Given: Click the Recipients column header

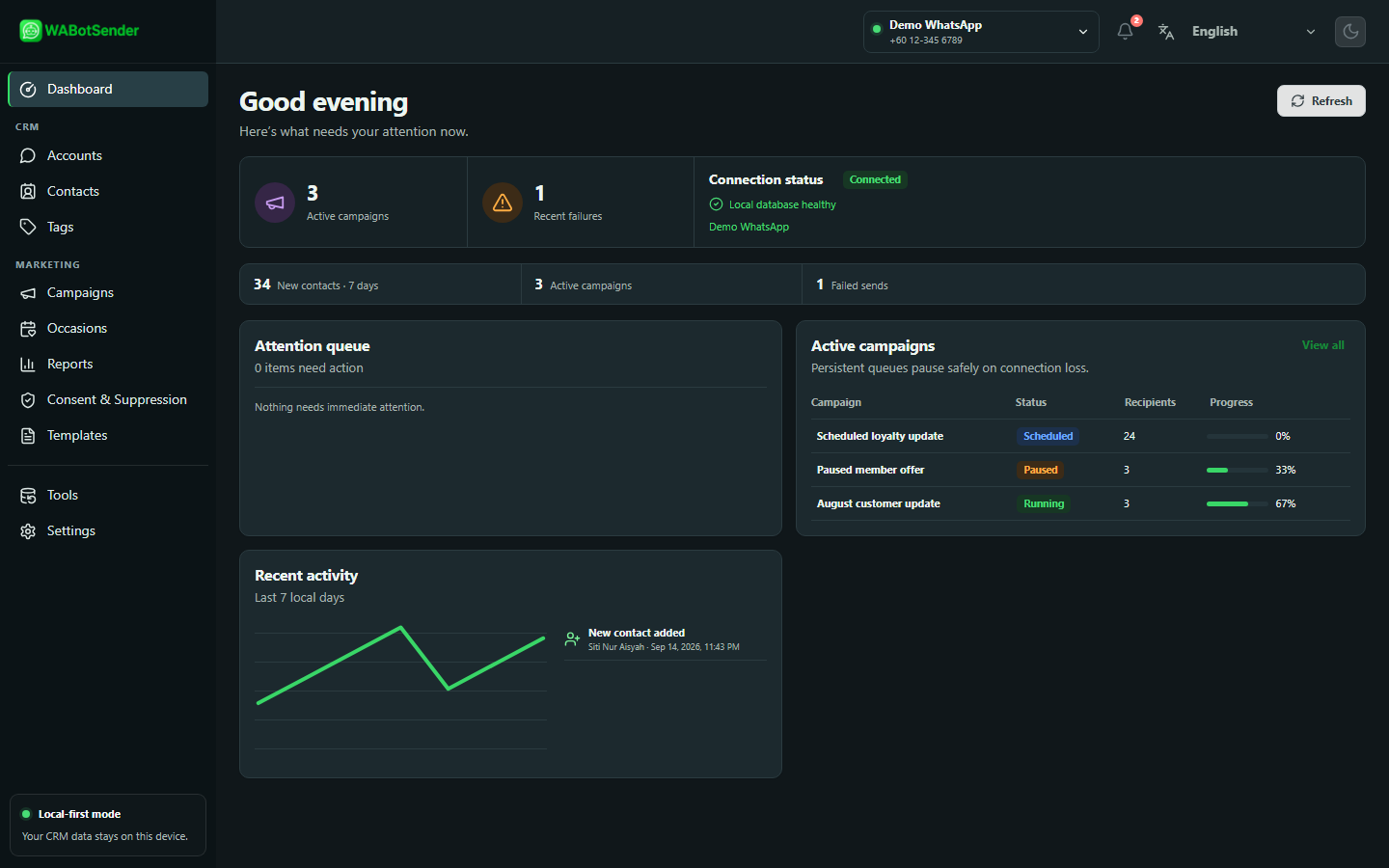Looking at the screenshot, I should (x=1150, y=402).
